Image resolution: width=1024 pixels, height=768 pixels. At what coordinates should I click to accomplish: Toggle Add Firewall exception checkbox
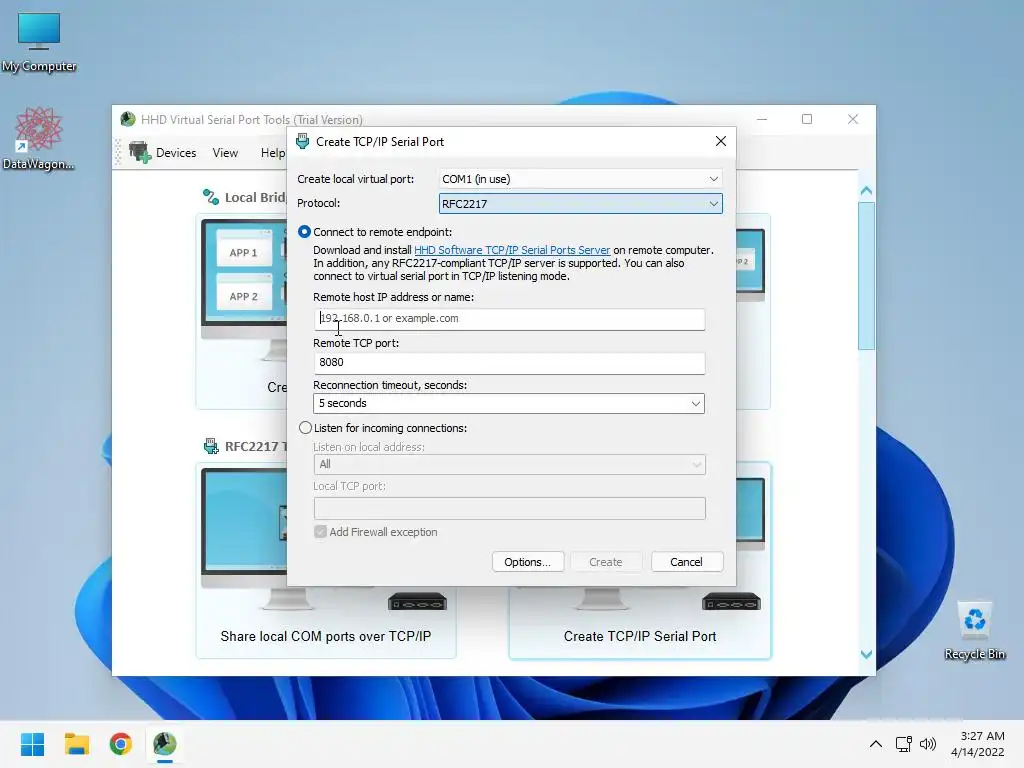click(320, 532)
